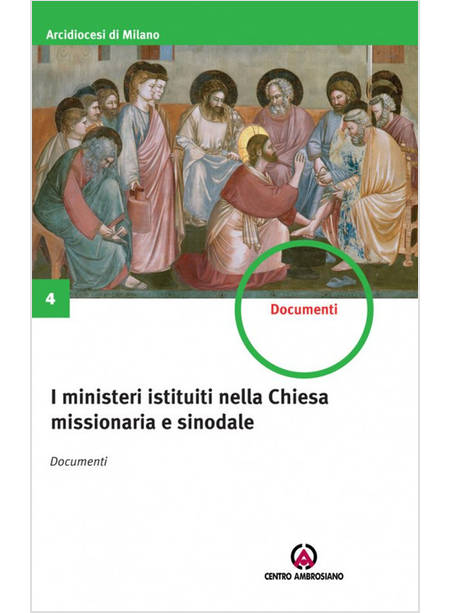Click the green header banner
This screenshot has height=613, width=450.
(225, 23)
